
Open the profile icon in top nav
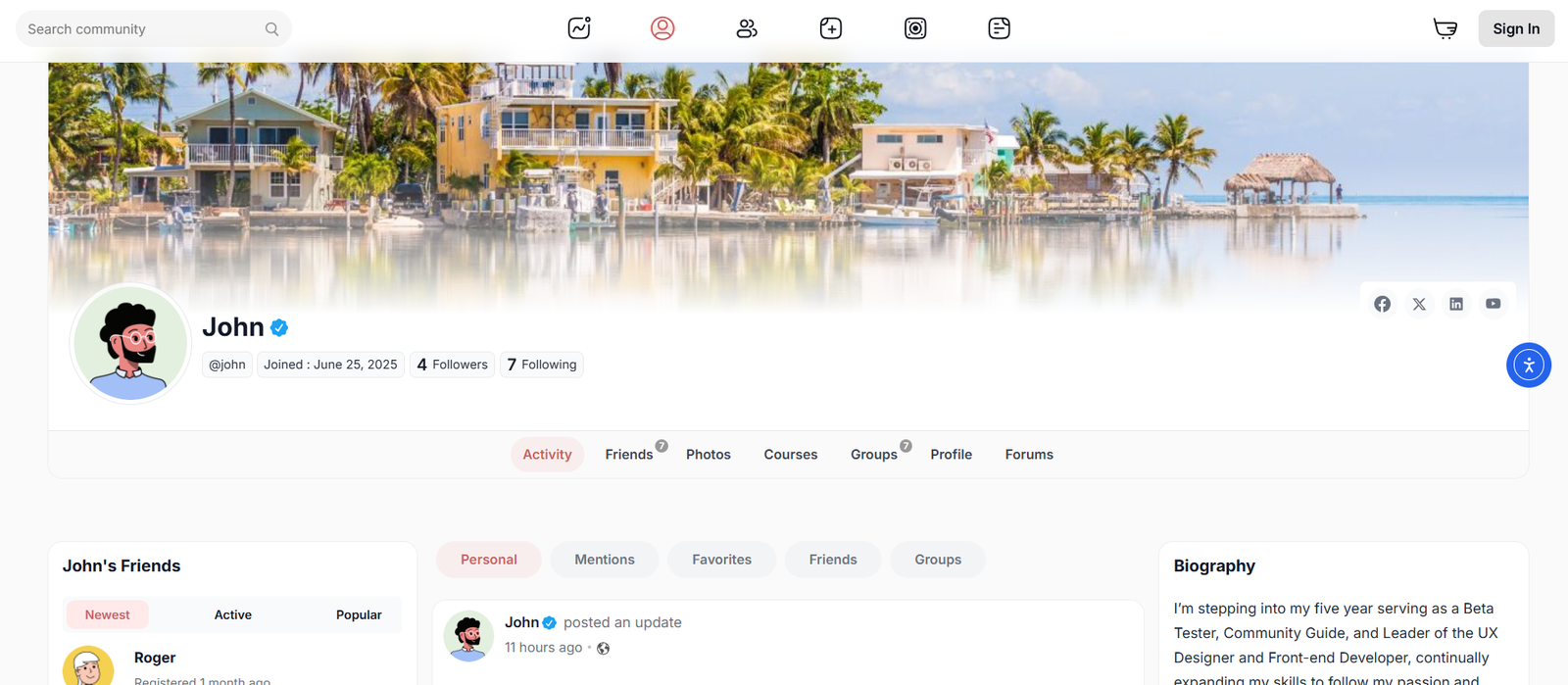(662, 28)
